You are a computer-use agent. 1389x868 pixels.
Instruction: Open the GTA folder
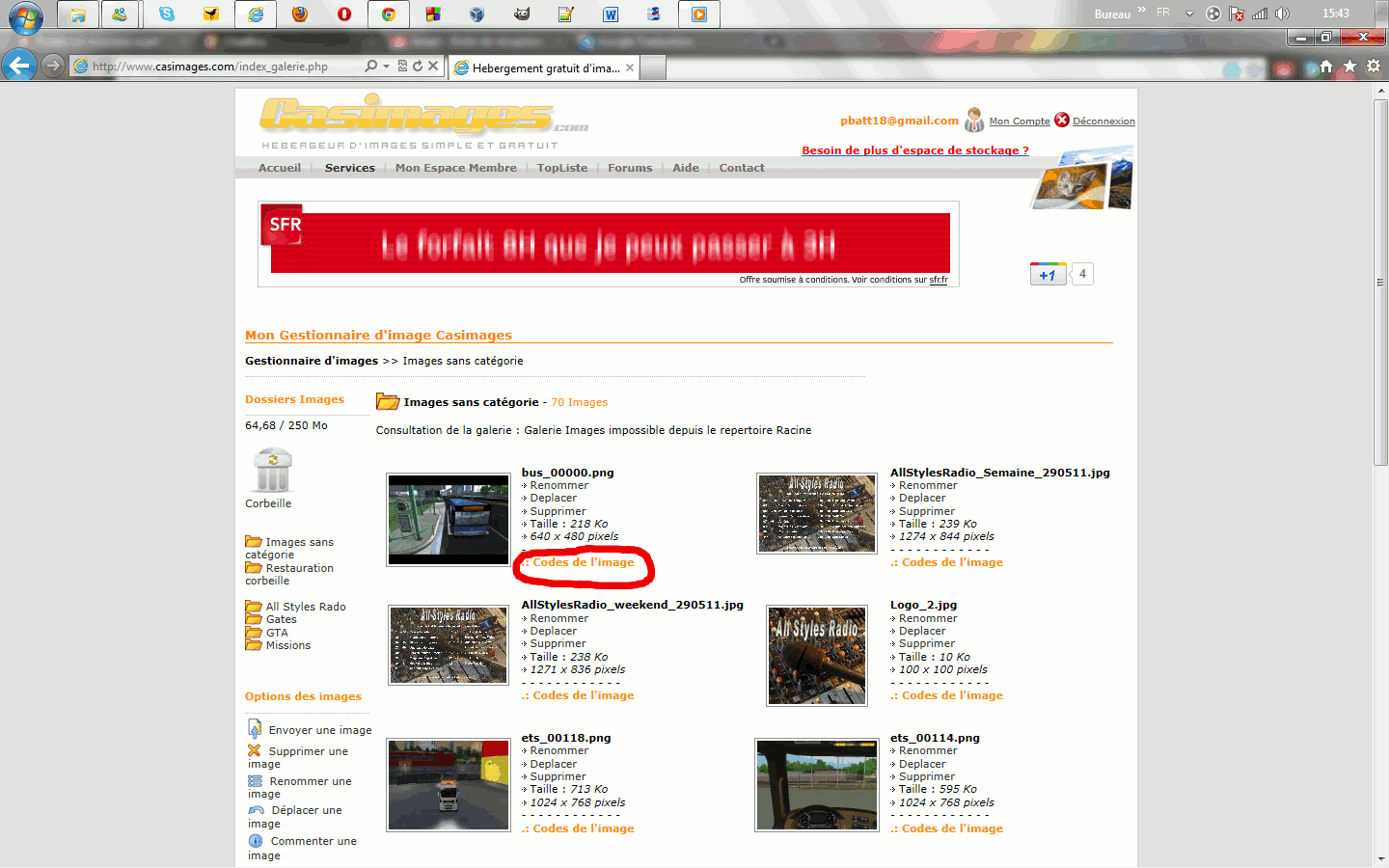pos(266,633)
